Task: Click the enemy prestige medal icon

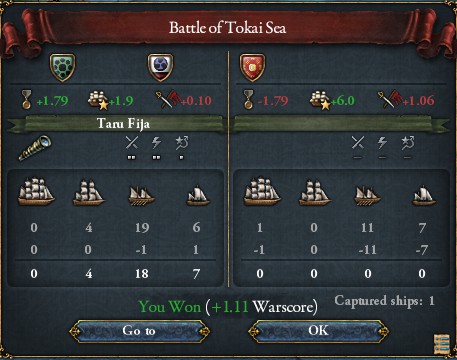Action: (x=249, y=99)
